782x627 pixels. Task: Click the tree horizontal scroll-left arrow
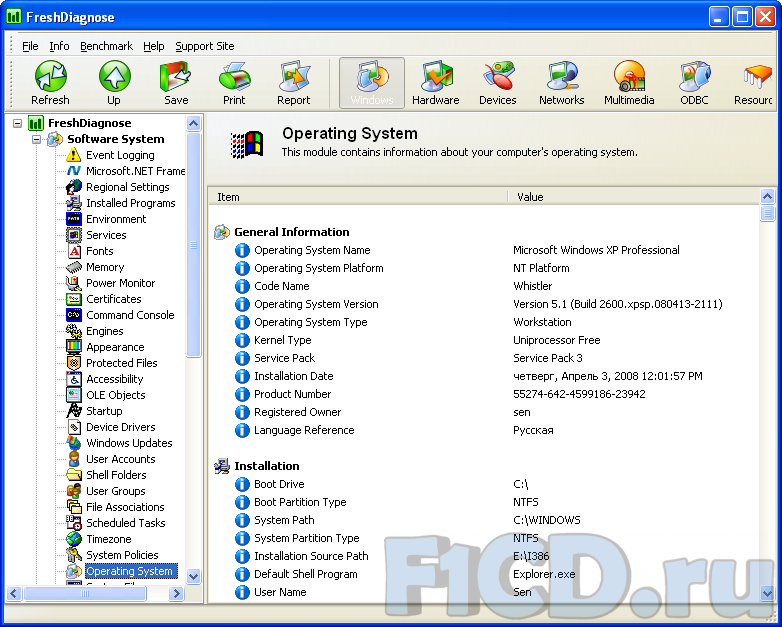coord(13,594)
